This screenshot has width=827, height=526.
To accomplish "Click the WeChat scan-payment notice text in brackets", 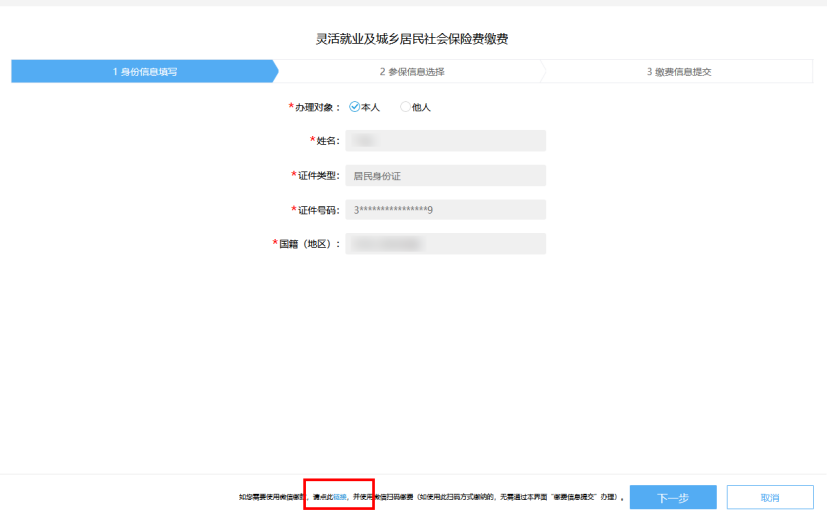I will 515,497.
